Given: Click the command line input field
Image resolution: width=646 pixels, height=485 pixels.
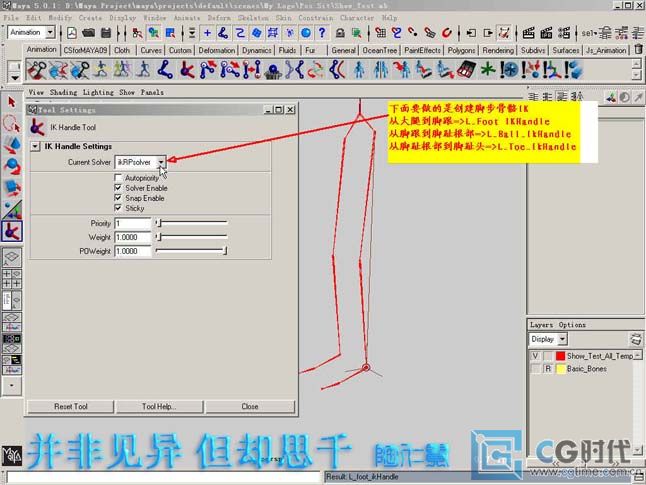Looking at the screenshot, I should click(164, 477).
